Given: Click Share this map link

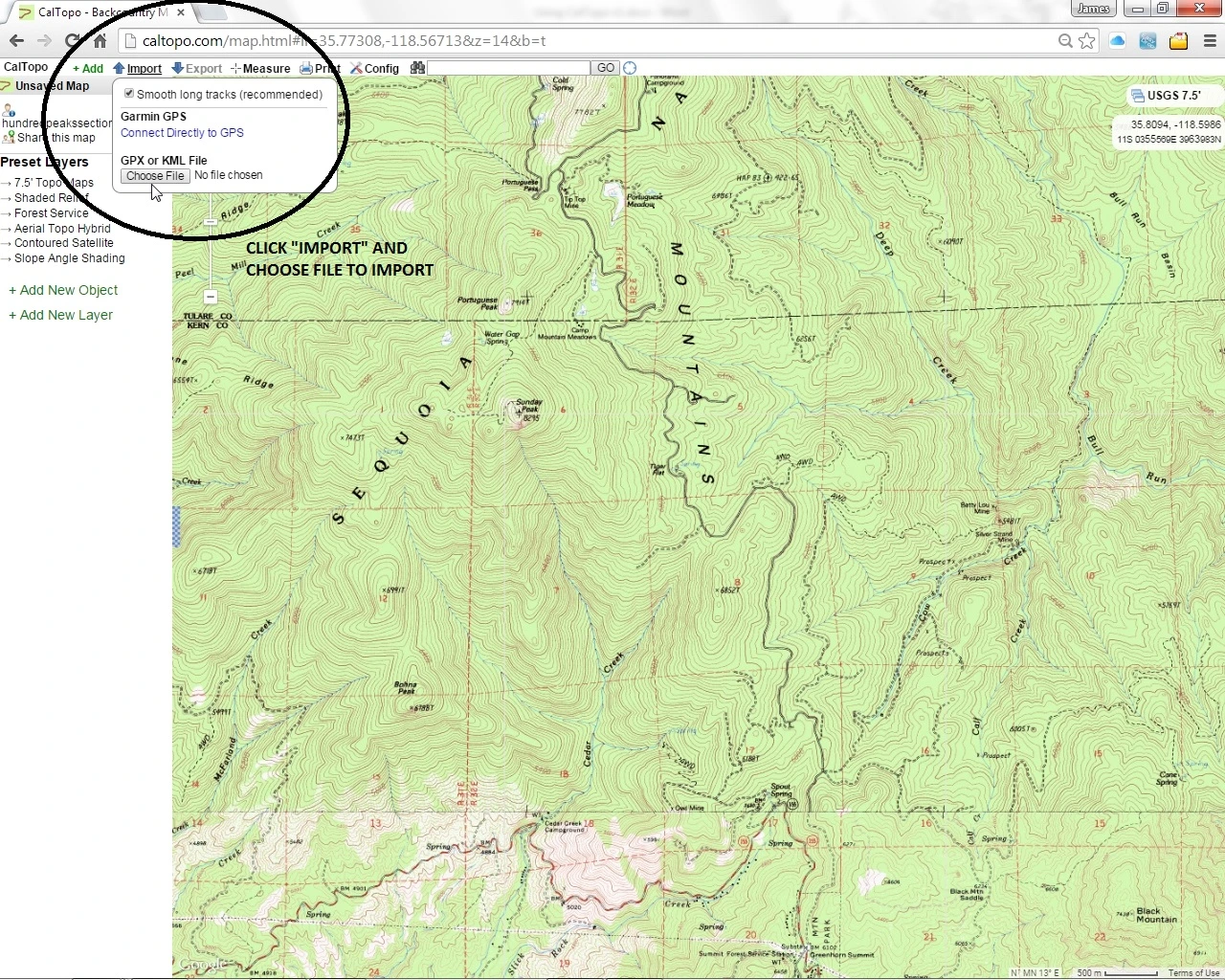Looking at the screenshot, I should pos(56,138).
